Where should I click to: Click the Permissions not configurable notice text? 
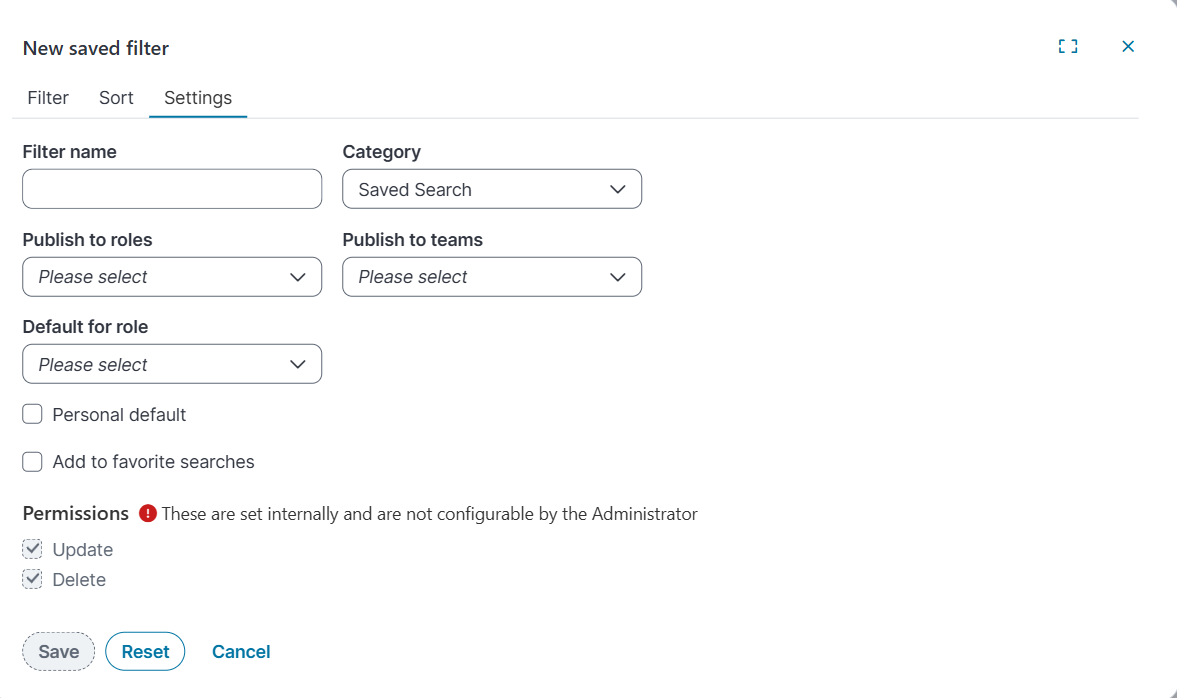(429, 514)
